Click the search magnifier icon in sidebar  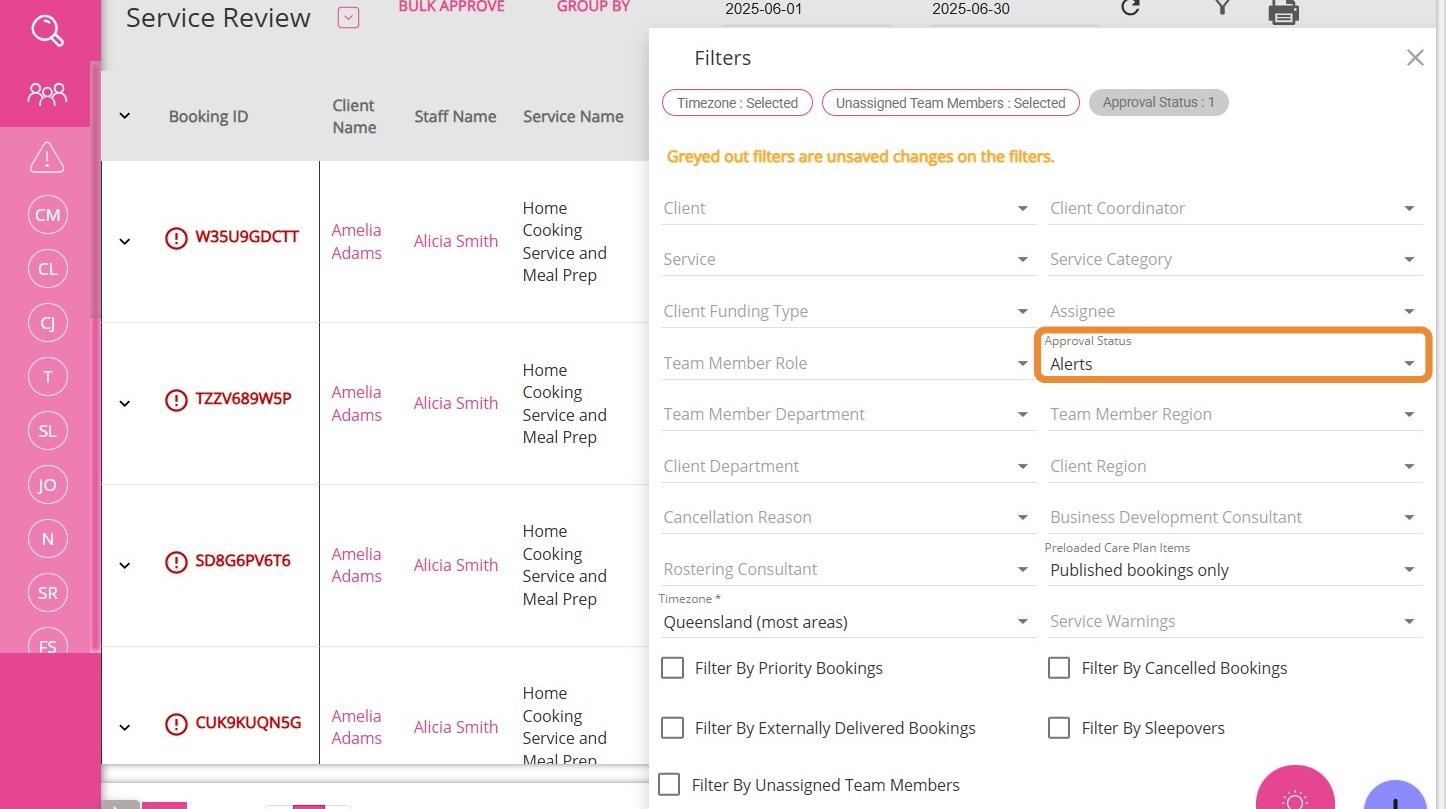pos(47,31)
